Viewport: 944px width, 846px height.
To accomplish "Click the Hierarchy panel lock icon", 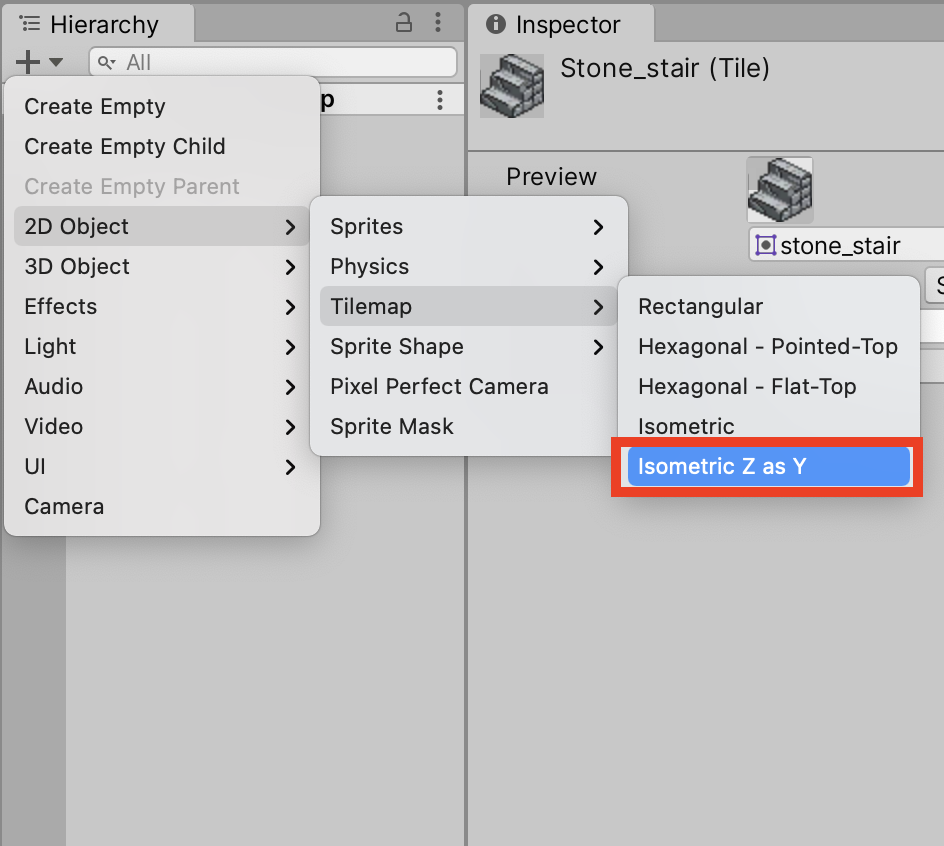I will pyautogui.click(x=403, y=23).
